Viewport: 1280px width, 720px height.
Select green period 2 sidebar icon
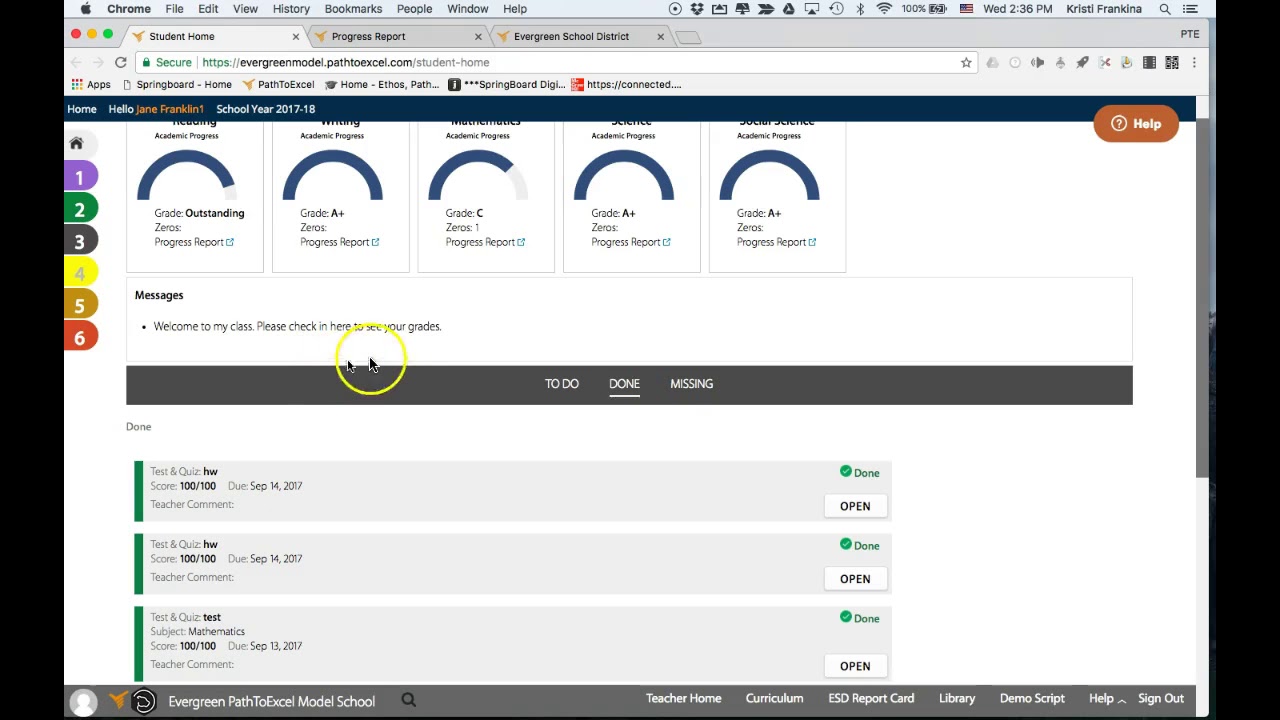pos(80,209)
